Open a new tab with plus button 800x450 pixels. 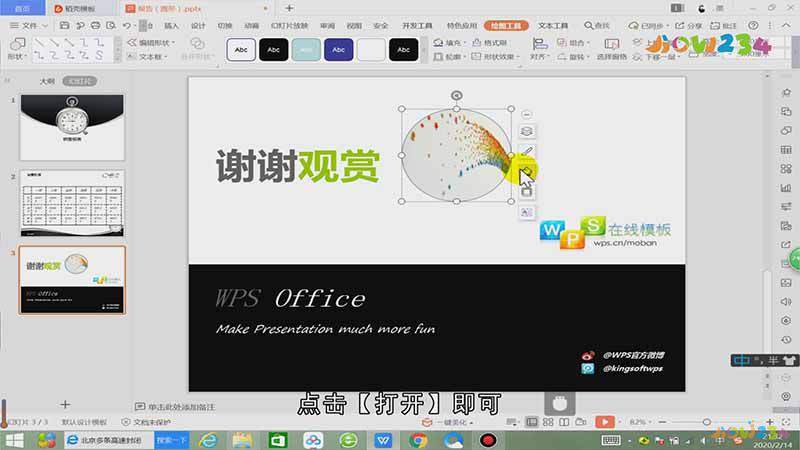tap(289, 8)
